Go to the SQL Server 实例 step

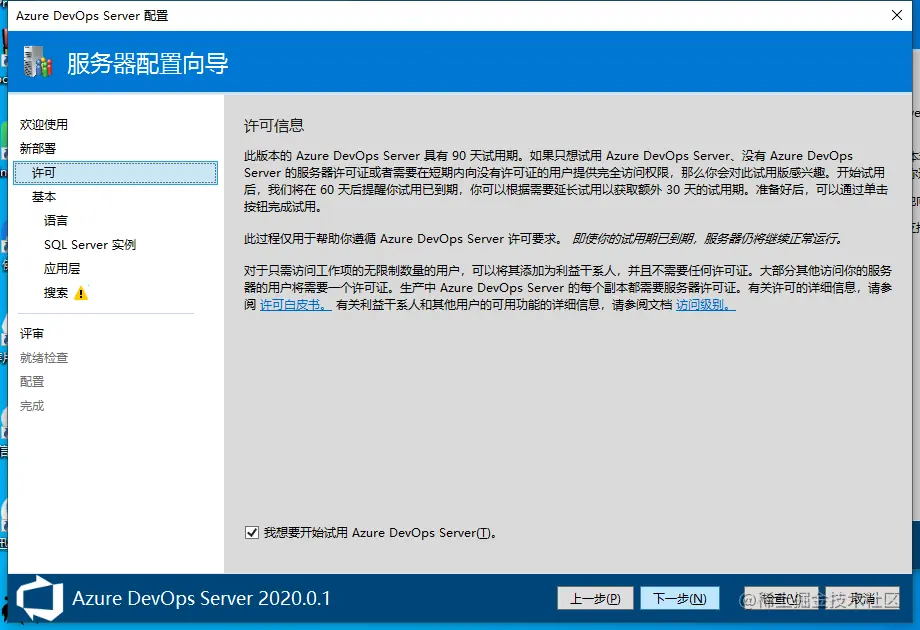[x=90, y=245]
